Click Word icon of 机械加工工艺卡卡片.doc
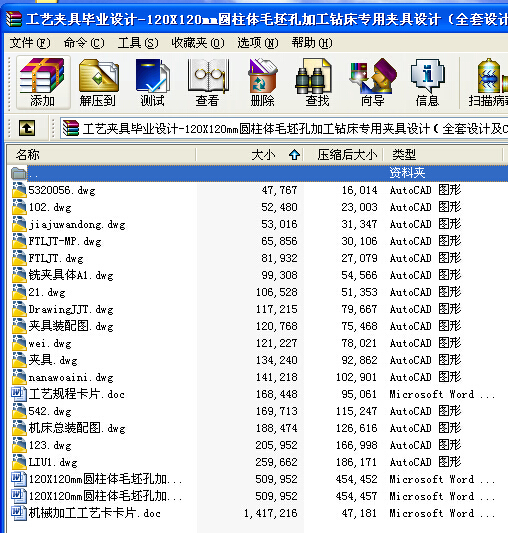508x533 pixels. [19, 513]
